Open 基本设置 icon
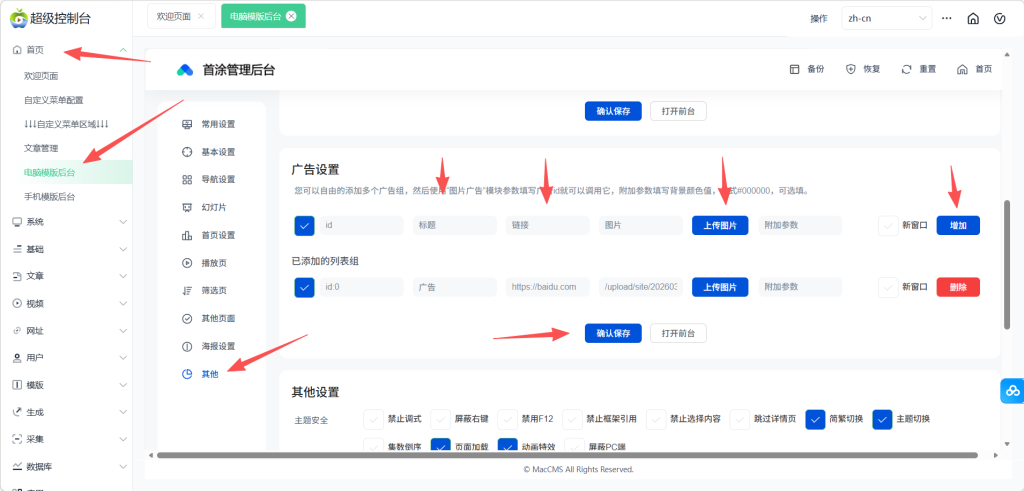 coord(187,152)
